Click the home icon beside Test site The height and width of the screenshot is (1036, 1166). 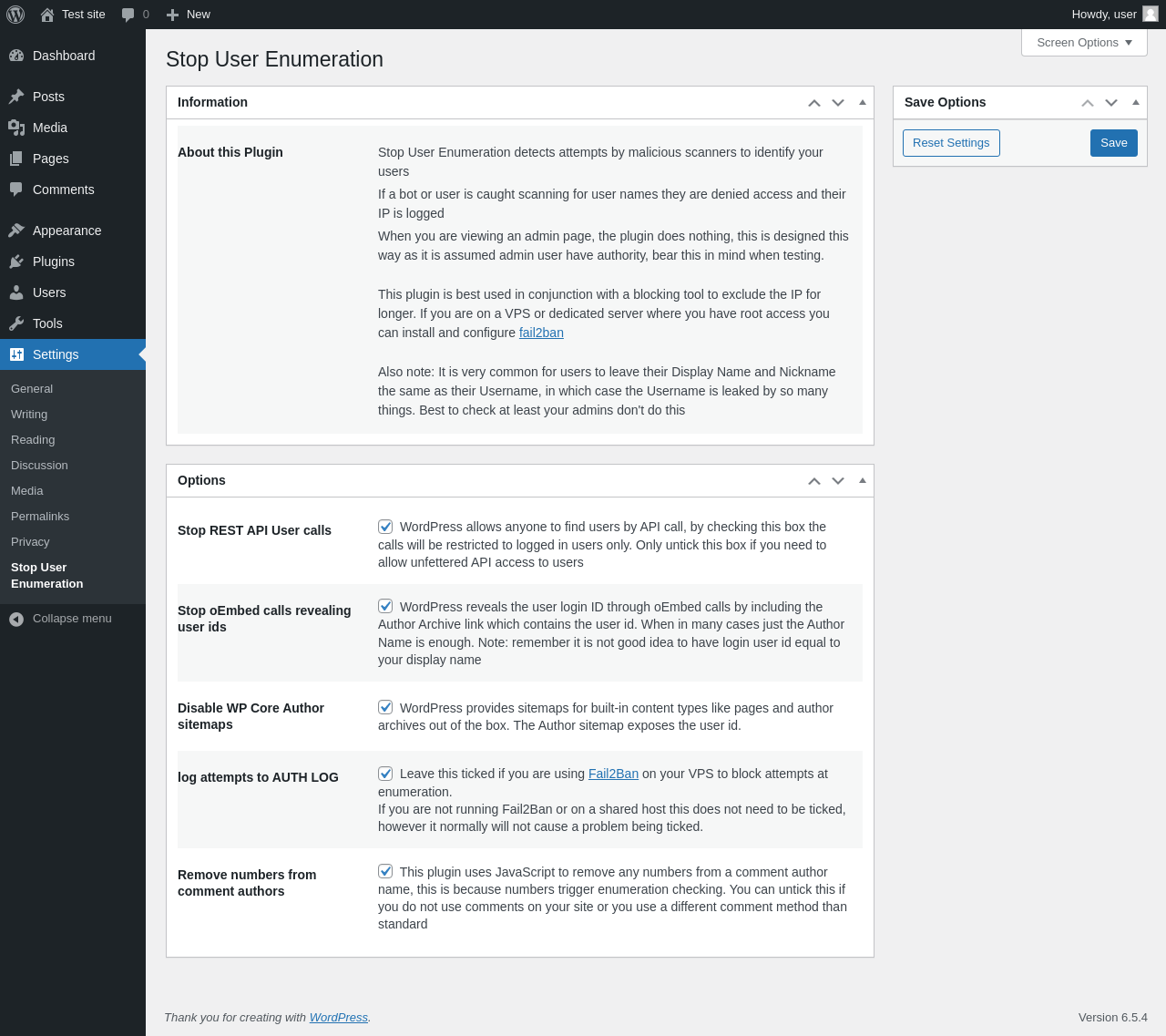[x=47, y=15]
